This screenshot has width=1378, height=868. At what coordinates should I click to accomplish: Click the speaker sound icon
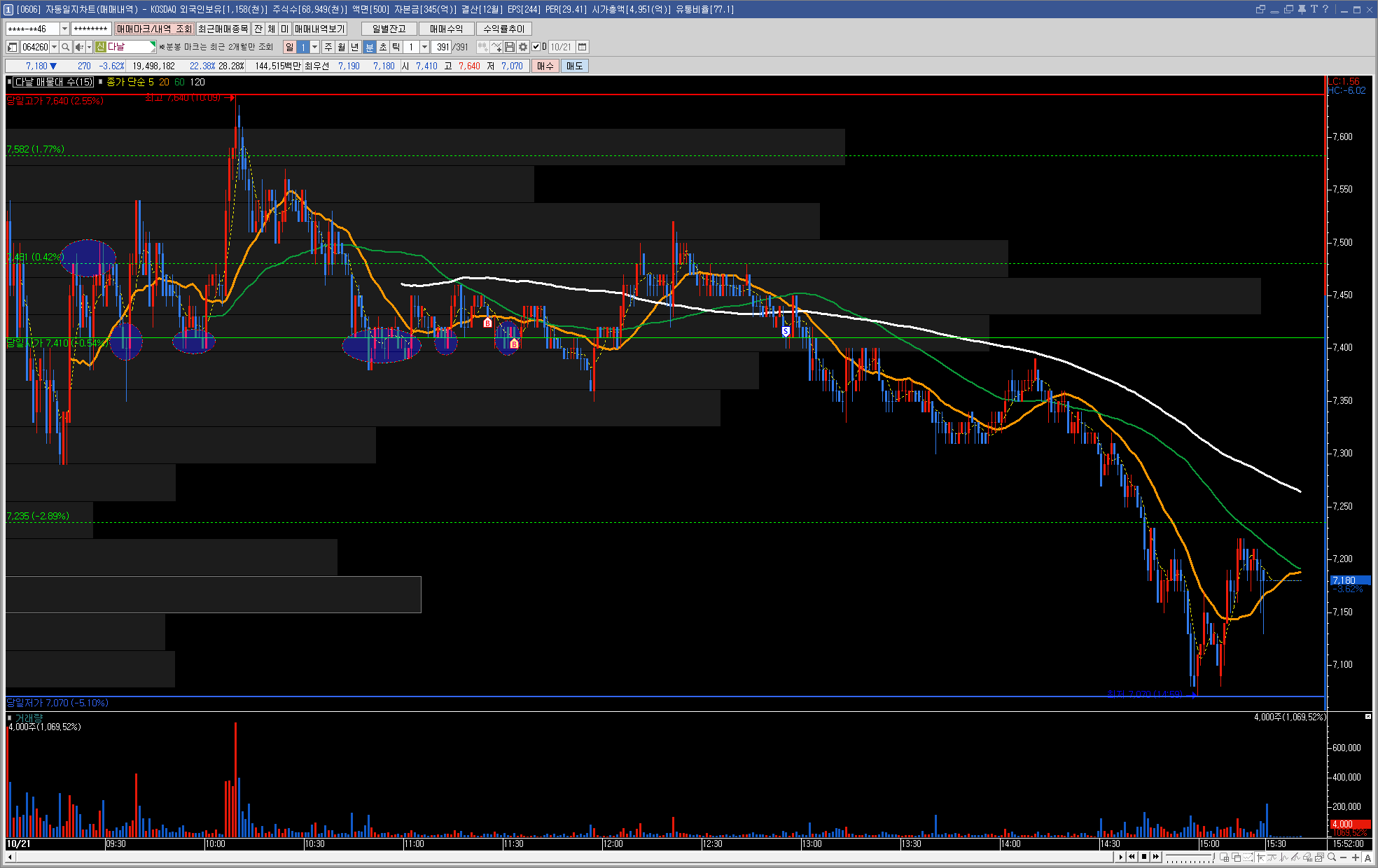[79, 47]
